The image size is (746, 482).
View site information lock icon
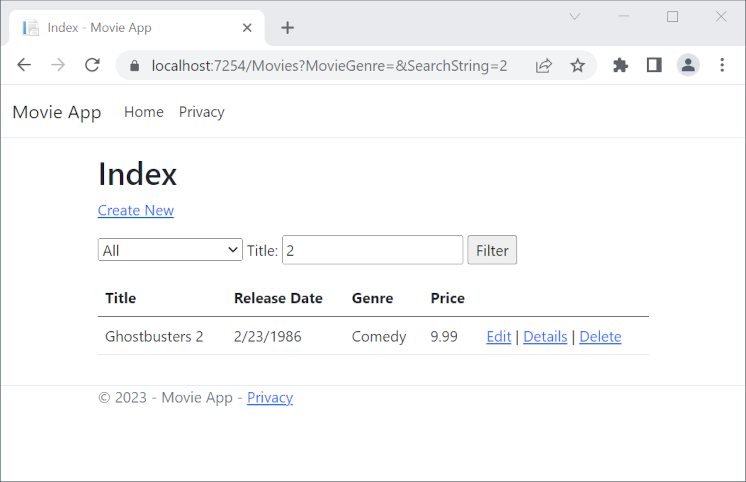pos(135,66)
